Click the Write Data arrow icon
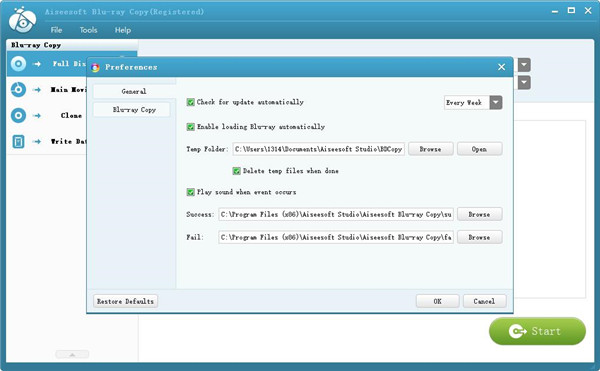 coord(37,142)
